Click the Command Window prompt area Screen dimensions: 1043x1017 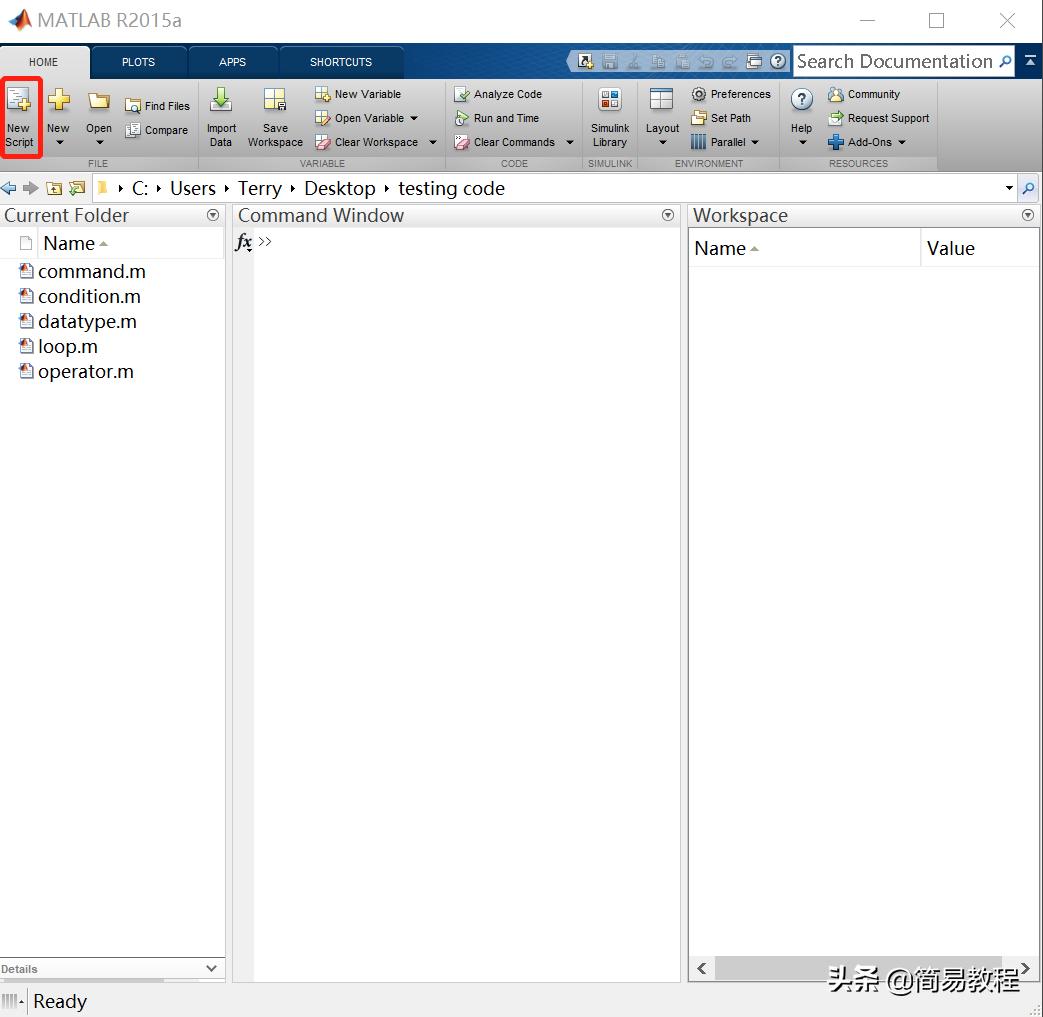coord(466,242)
